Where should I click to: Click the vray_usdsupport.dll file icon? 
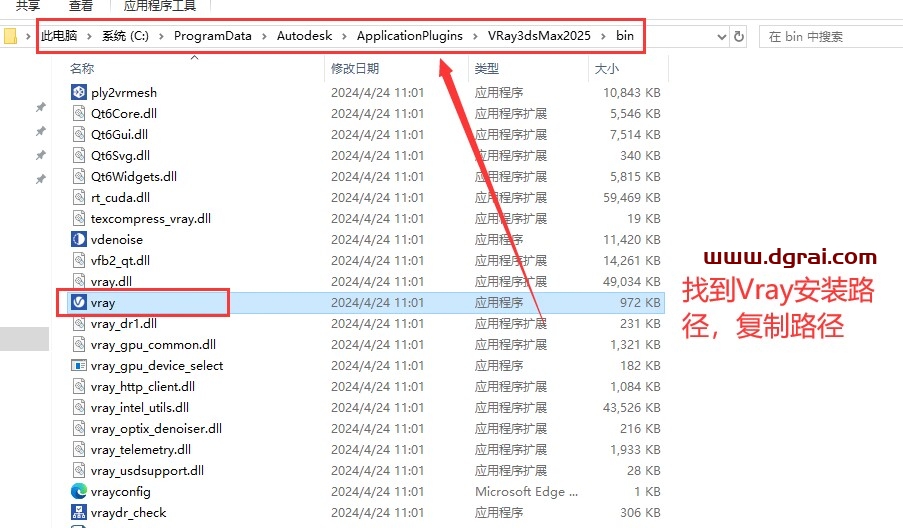tap(79, 470)
